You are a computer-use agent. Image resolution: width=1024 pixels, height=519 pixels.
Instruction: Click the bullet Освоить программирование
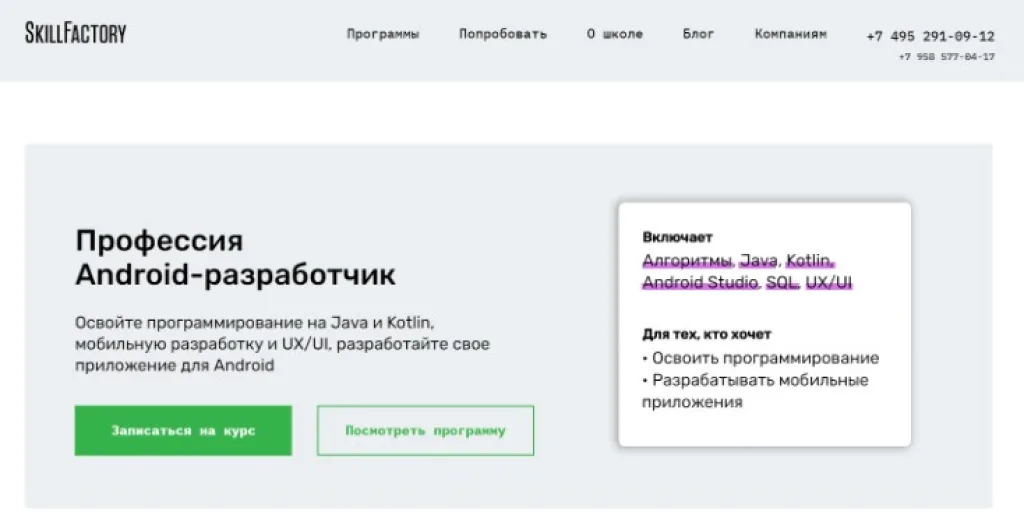(x=760, y=358)
